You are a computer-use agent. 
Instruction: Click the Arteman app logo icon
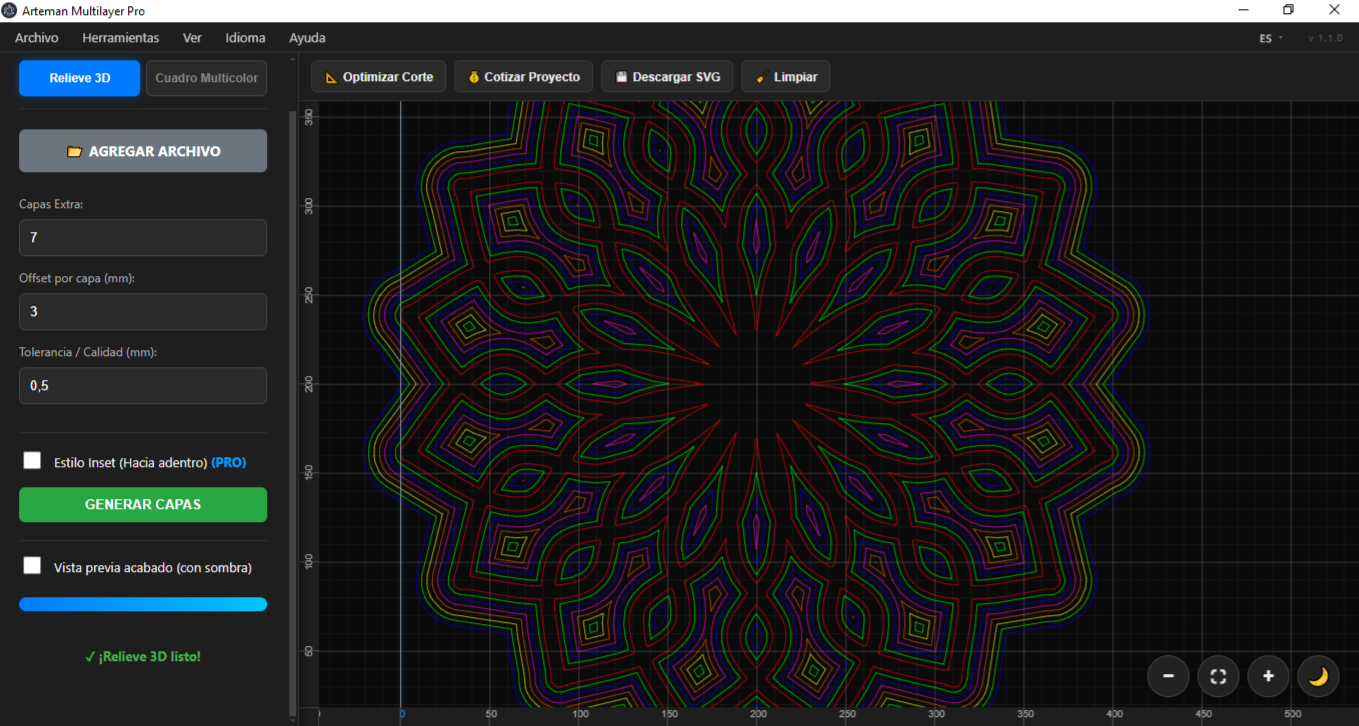click(x=9, y=10)
